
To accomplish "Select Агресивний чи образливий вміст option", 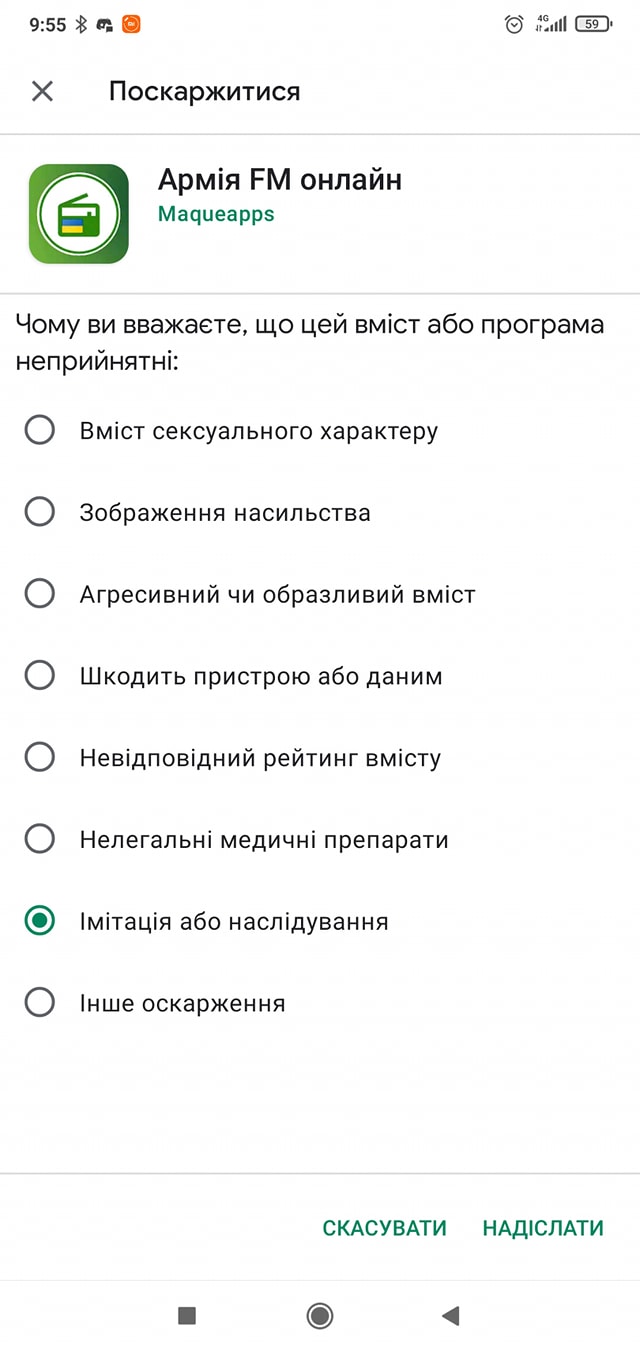I will click(39, 593).
